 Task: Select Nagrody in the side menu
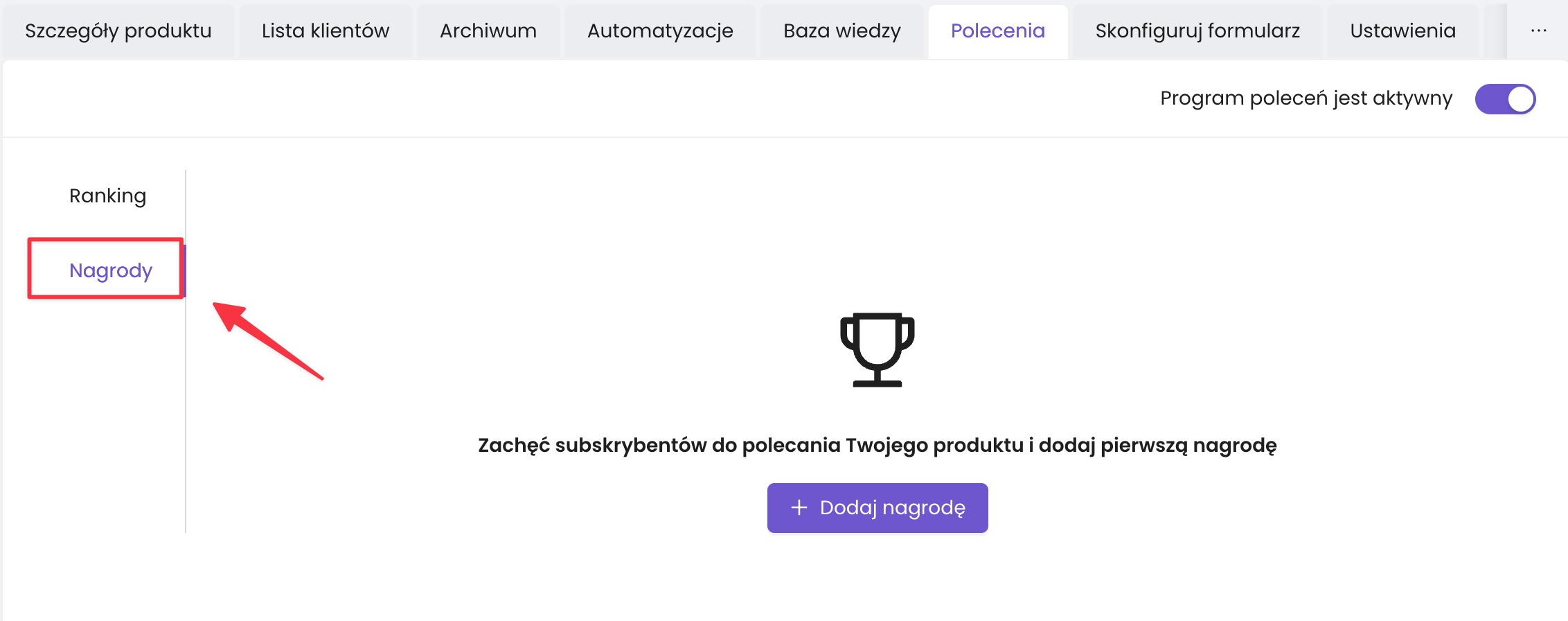coord(111,270)
